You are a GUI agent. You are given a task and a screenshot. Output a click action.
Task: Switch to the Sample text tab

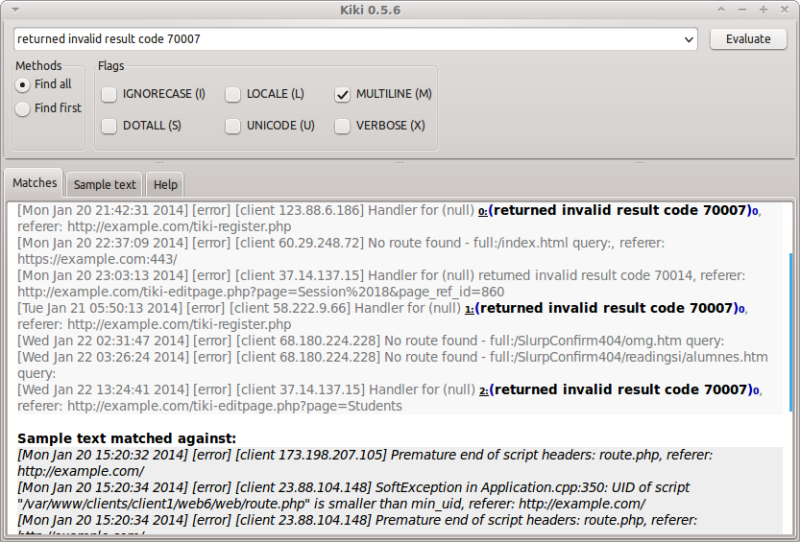pyautogui.click(x=105, y=185)
